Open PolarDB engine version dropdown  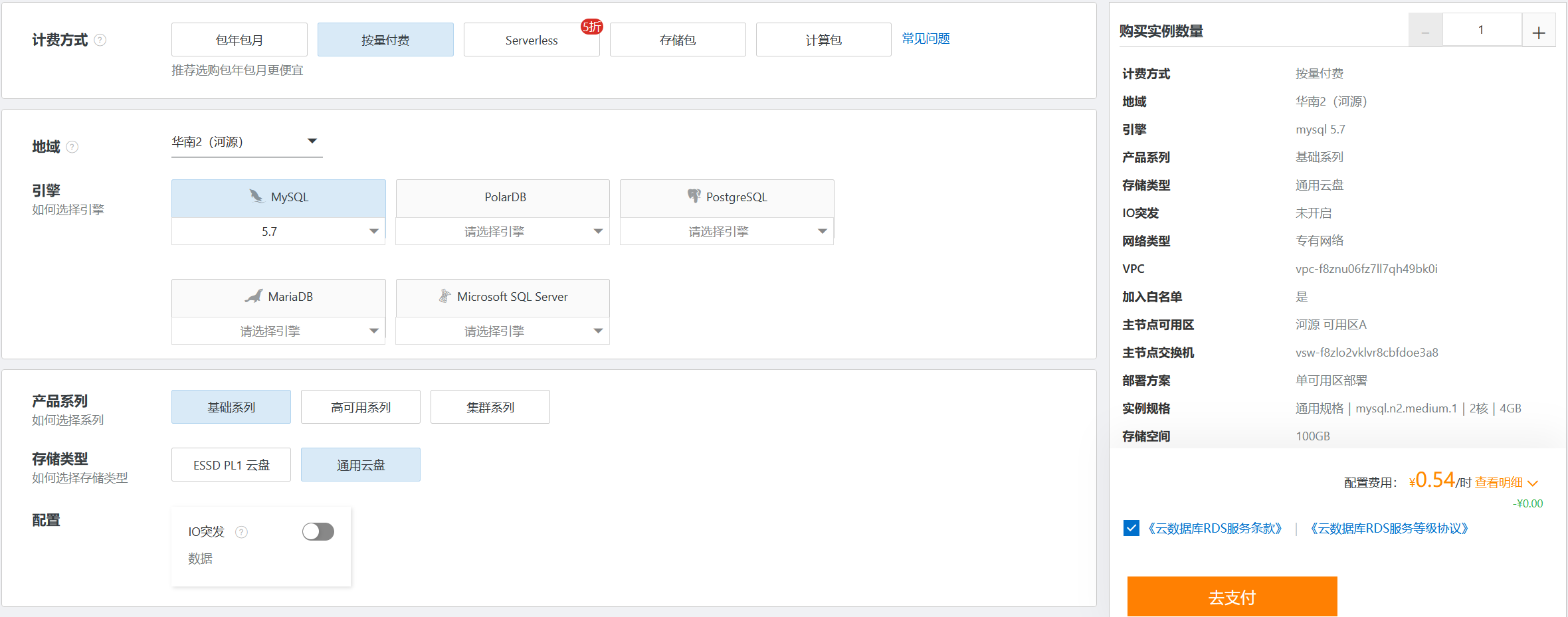click(502, 231)
